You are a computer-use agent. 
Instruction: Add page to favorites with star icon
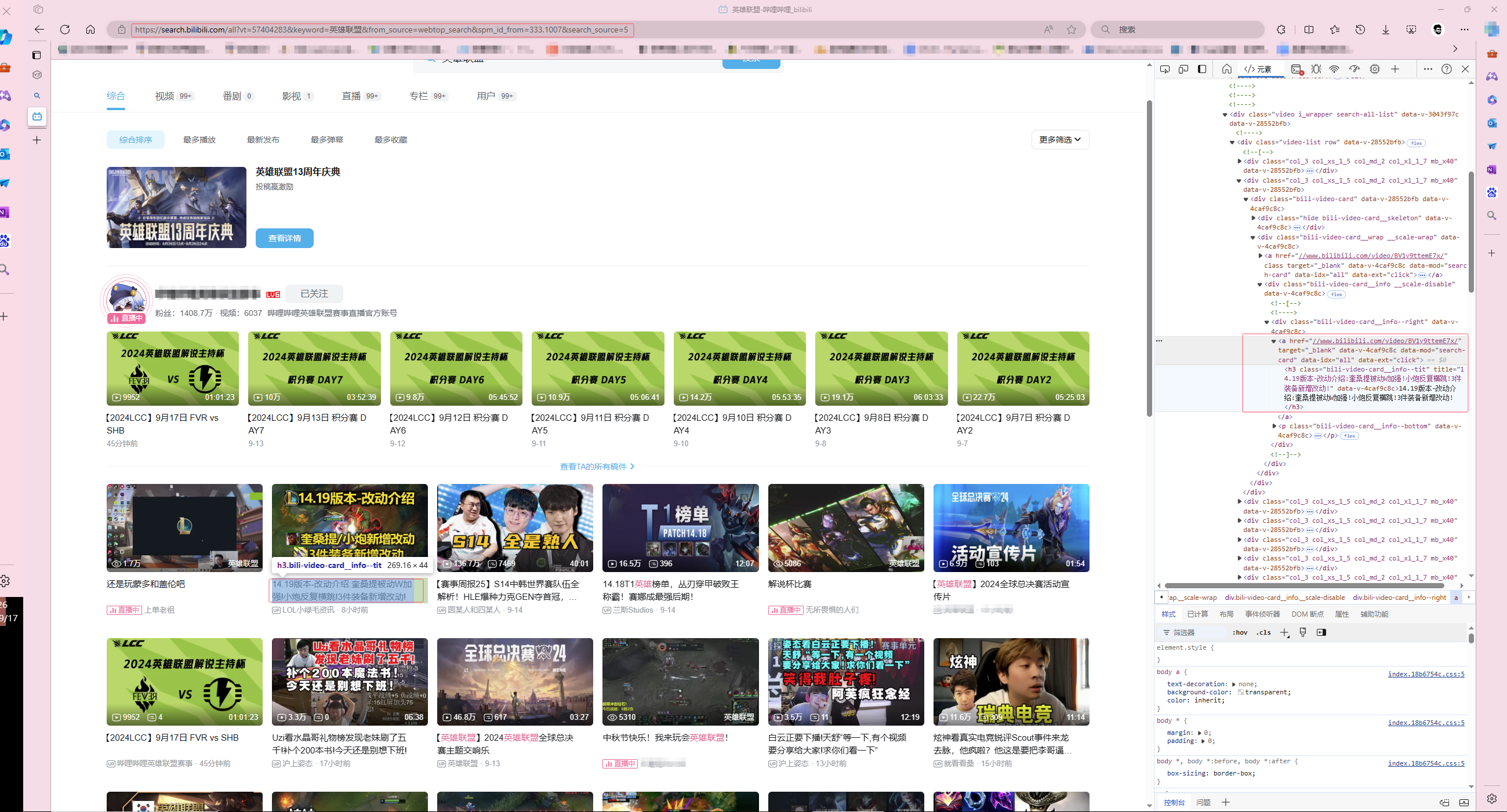point(1071,29)
